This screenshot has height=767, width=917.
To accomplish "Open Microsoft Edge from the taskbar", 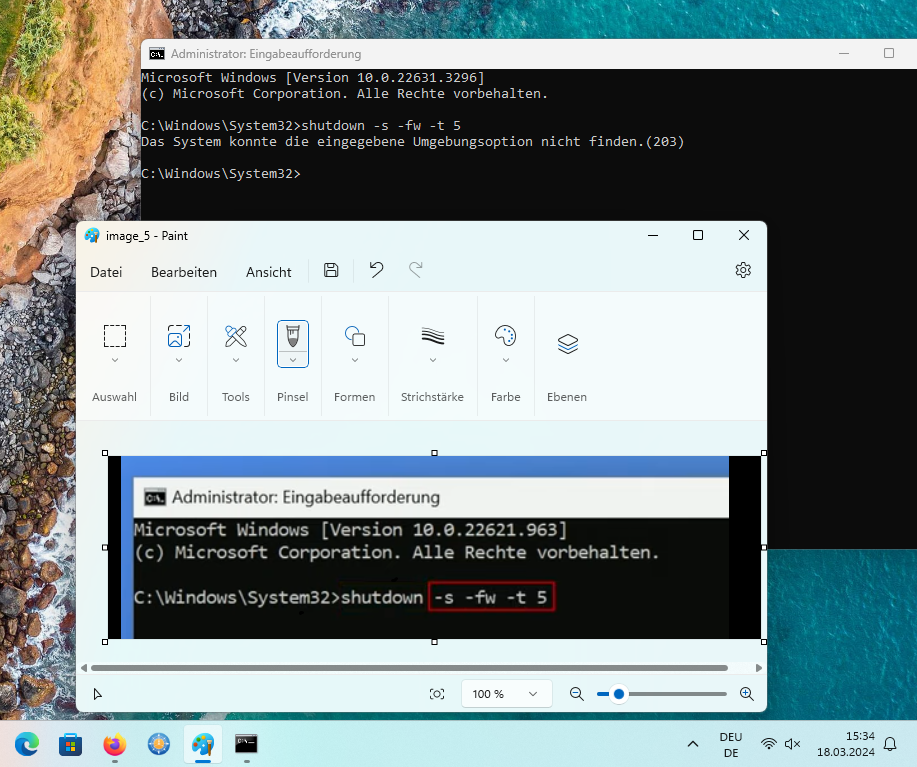I will tap(27, 744).
